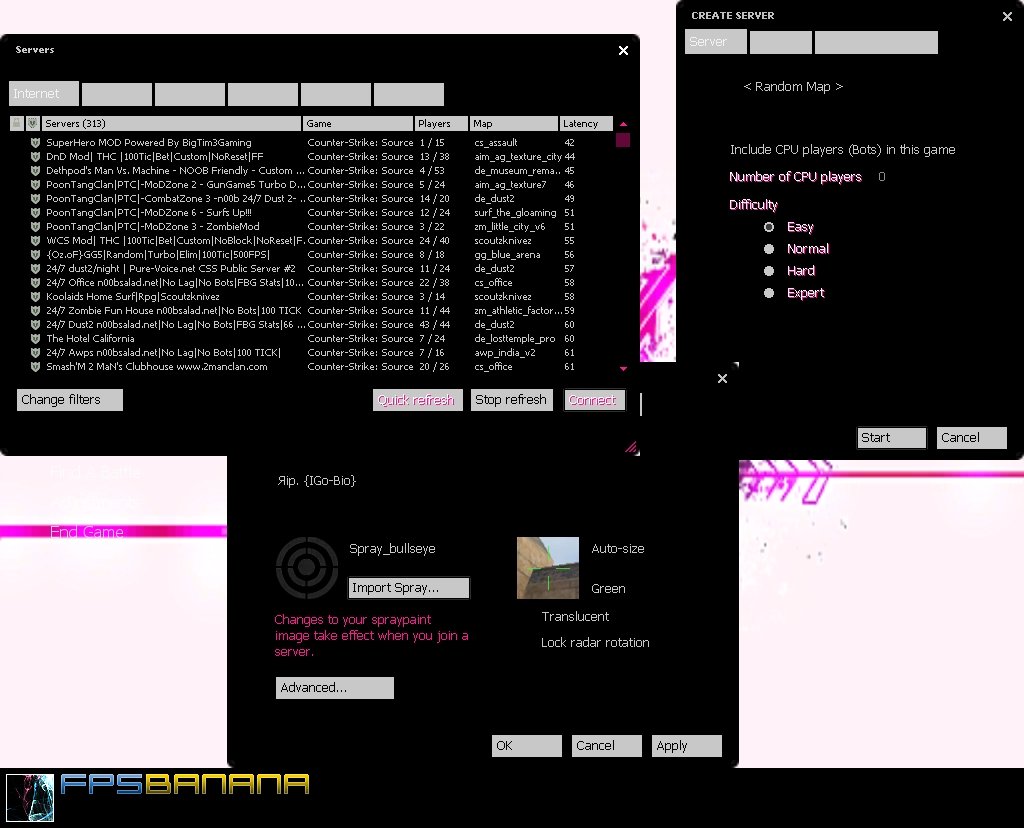
Task: Click the crosshair preview thumbnail
Action: tap(547, 566)
